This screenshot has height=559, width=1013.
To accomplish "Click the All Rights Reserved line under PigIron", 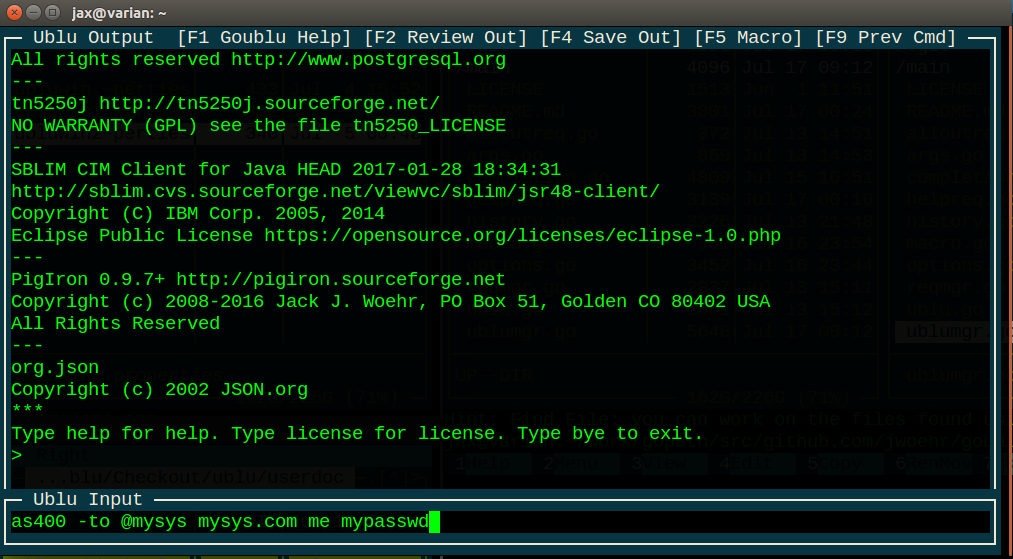I will click(x=116, y=324).
